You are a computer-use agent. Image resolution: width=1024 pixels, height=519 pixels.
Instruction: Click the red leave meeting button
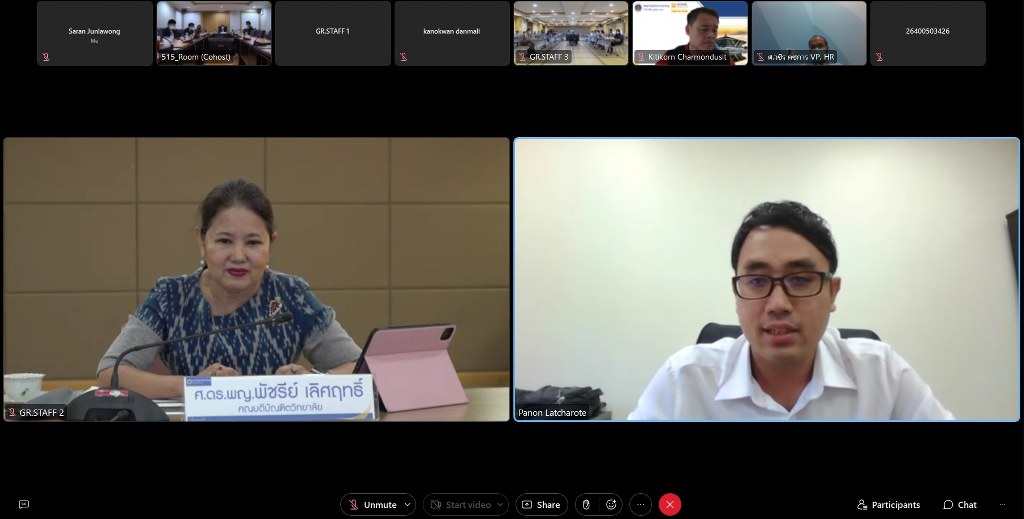click(670, 505)
